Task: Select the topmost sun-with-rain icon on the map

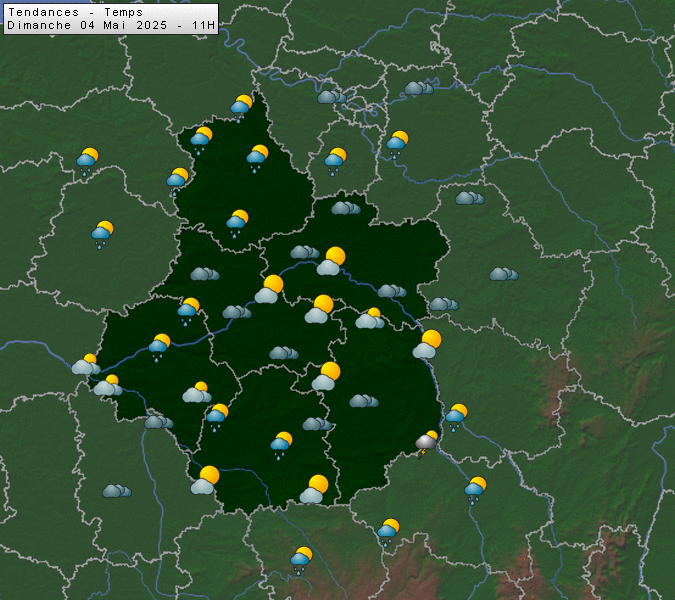Action: point(242,108)
